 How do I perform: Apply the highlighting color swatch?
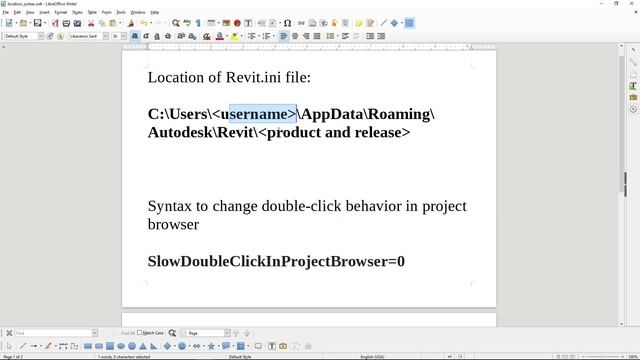pos(234,36)
